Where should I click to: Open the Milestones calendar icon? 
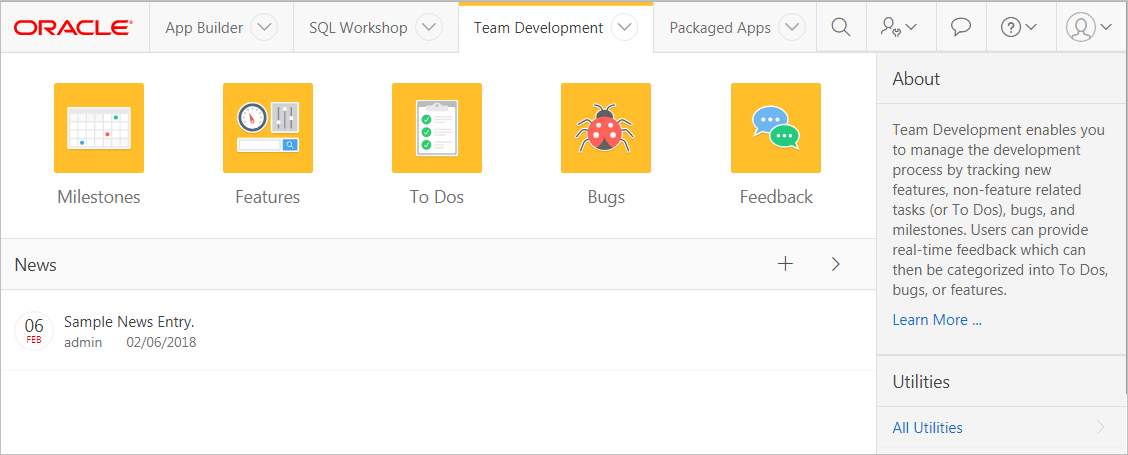tap(99, 128)
